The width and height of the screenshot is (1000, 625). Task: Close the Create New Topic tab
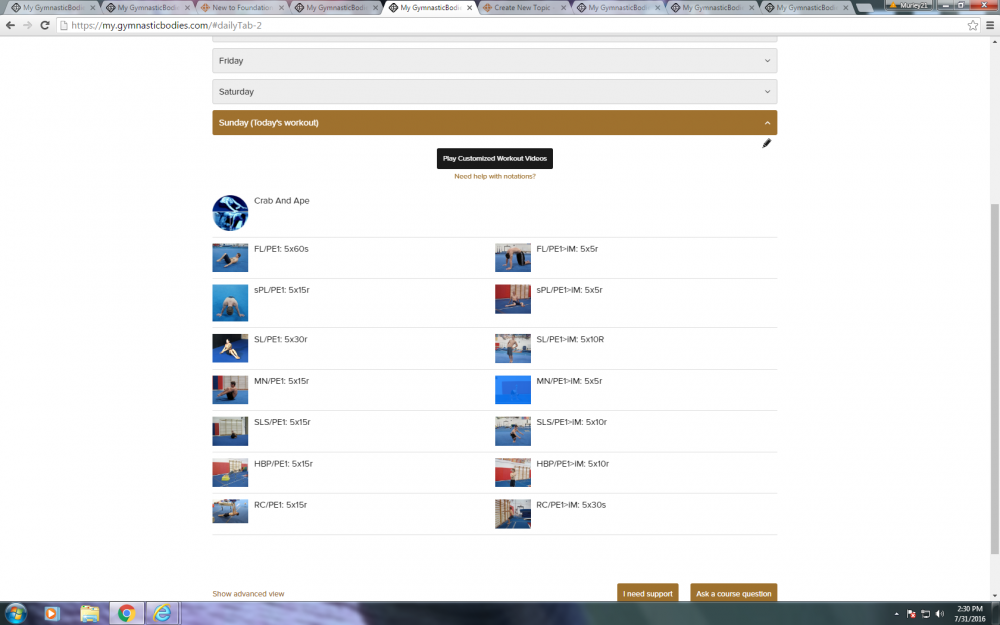click(x=563, y=8)
